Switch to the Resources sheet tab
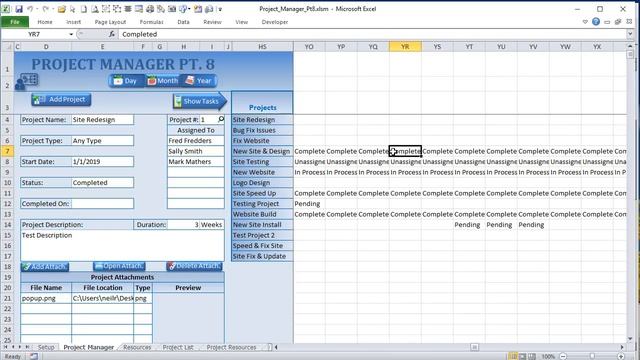Image resolution: width=640 pixels, height=360 pixels. (x=137, y=347)
